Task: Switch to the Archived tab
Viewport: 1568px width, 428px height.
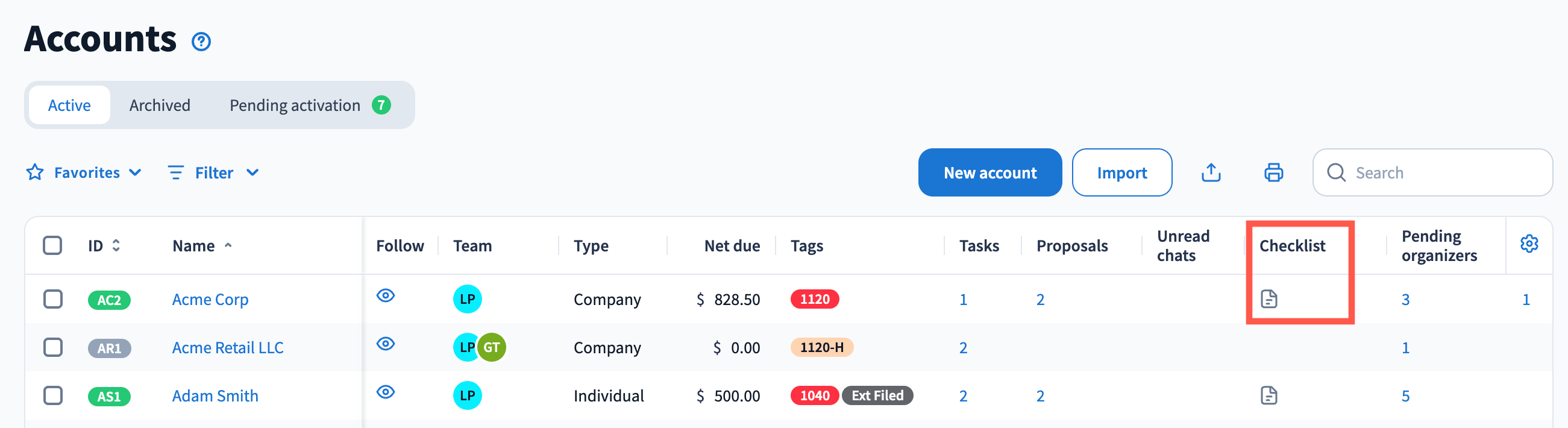Action: tap(160, 105)
